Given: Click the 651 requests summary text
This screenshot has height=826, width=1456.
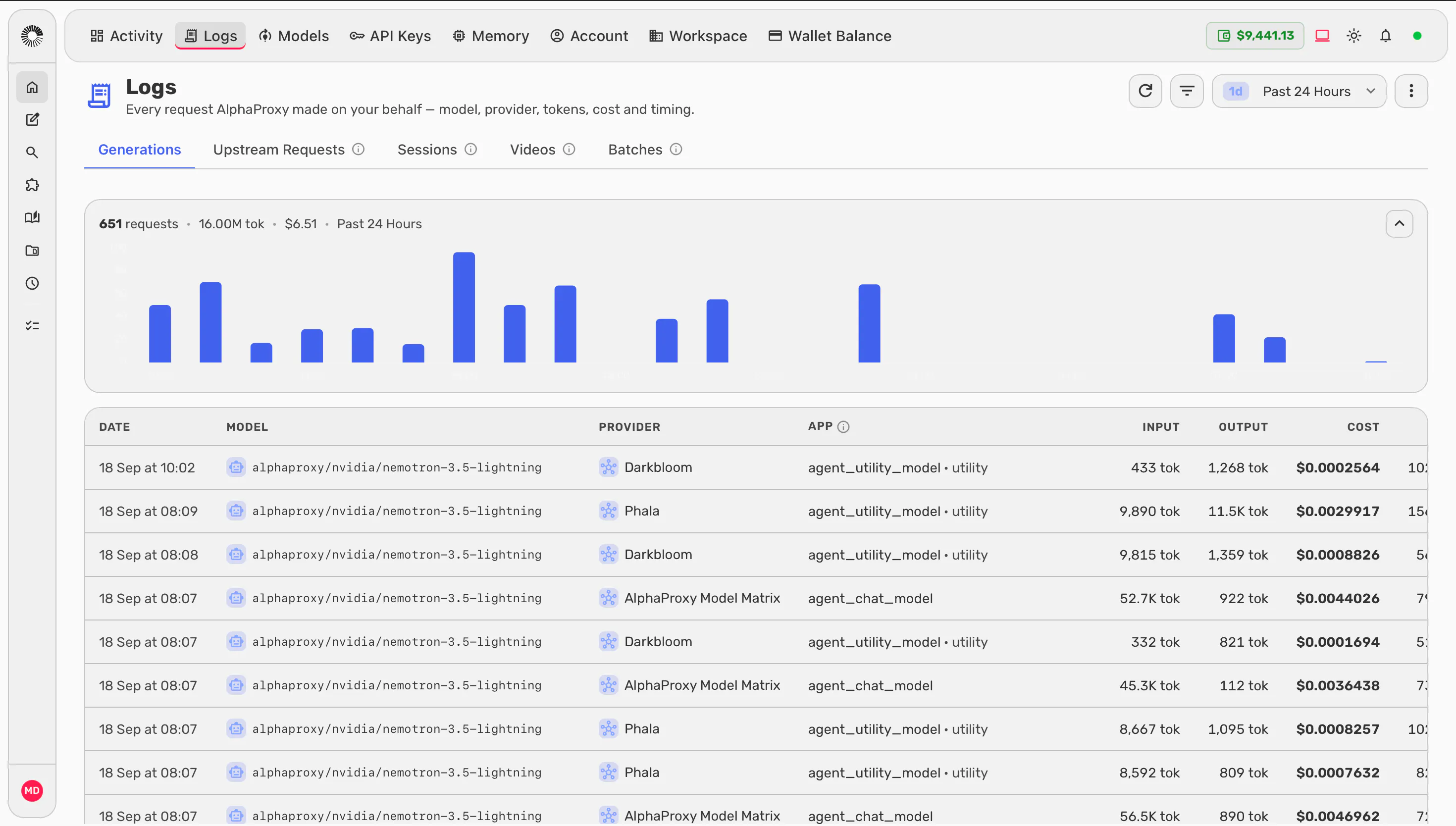Looking at the screenshot, I should point(138,223).
